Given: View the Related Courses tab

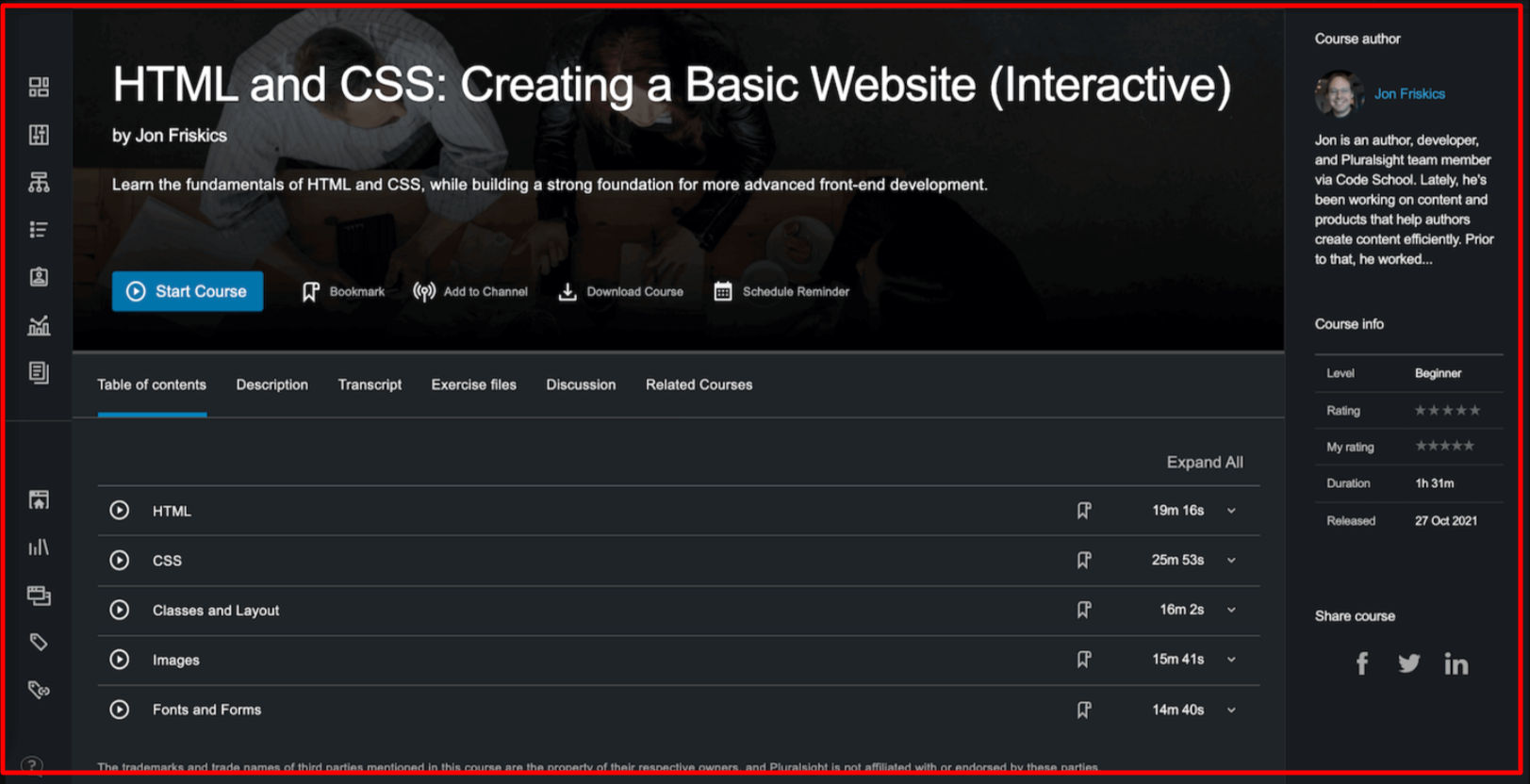Looking at the screenshot, I should [x=699, y=385].
